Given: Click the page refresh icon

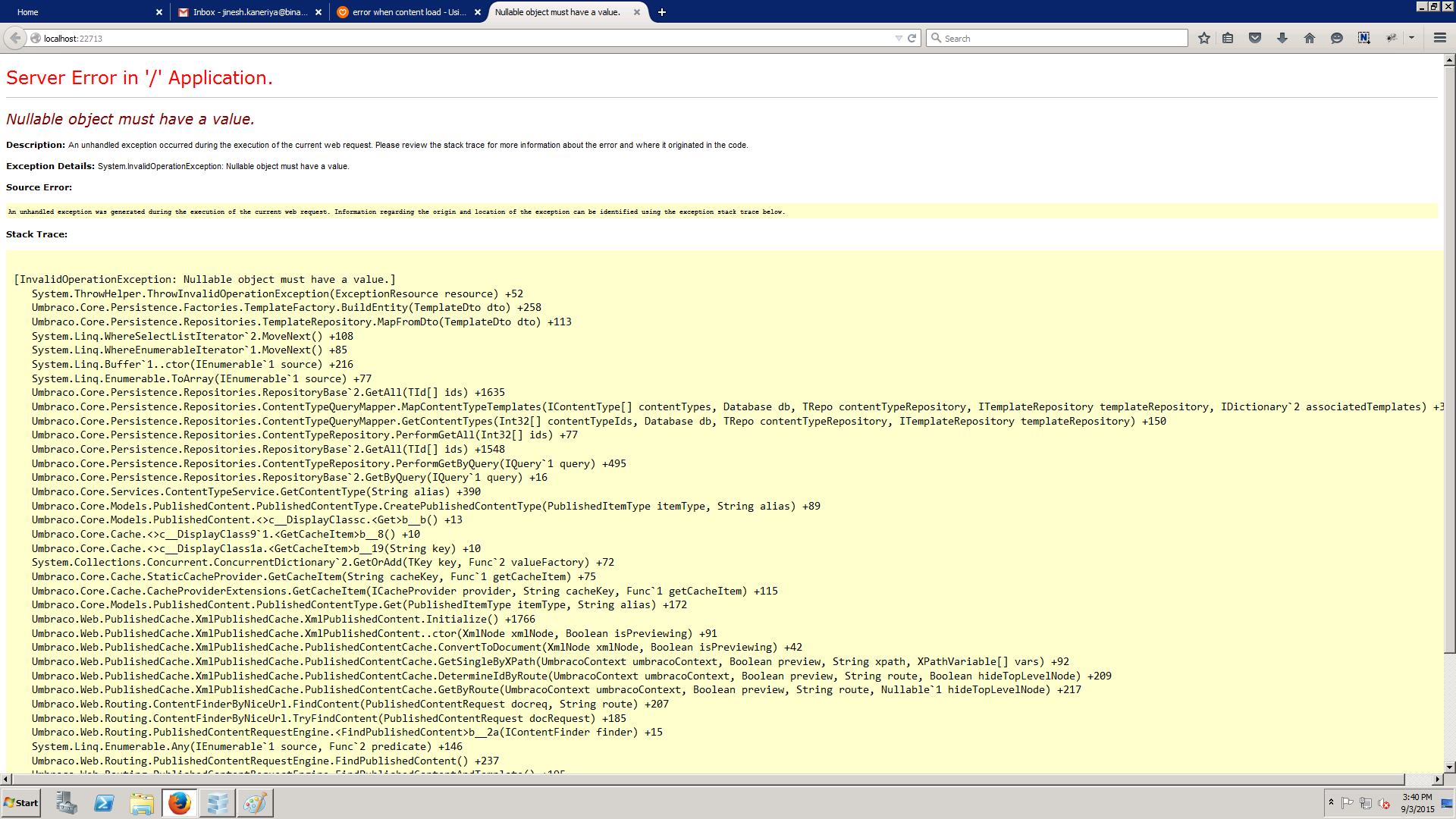Looking at the screenshot, I should point(912,38).
